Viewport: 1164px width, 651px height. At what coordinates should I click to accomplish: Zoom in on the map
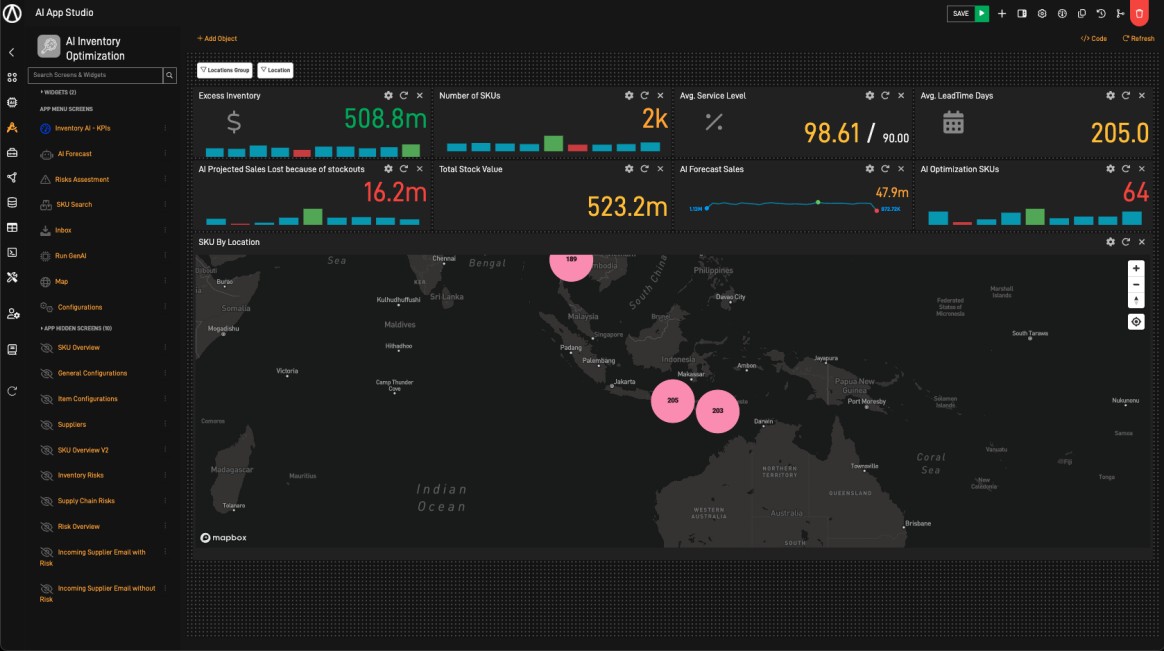[x=1136, y=268]
